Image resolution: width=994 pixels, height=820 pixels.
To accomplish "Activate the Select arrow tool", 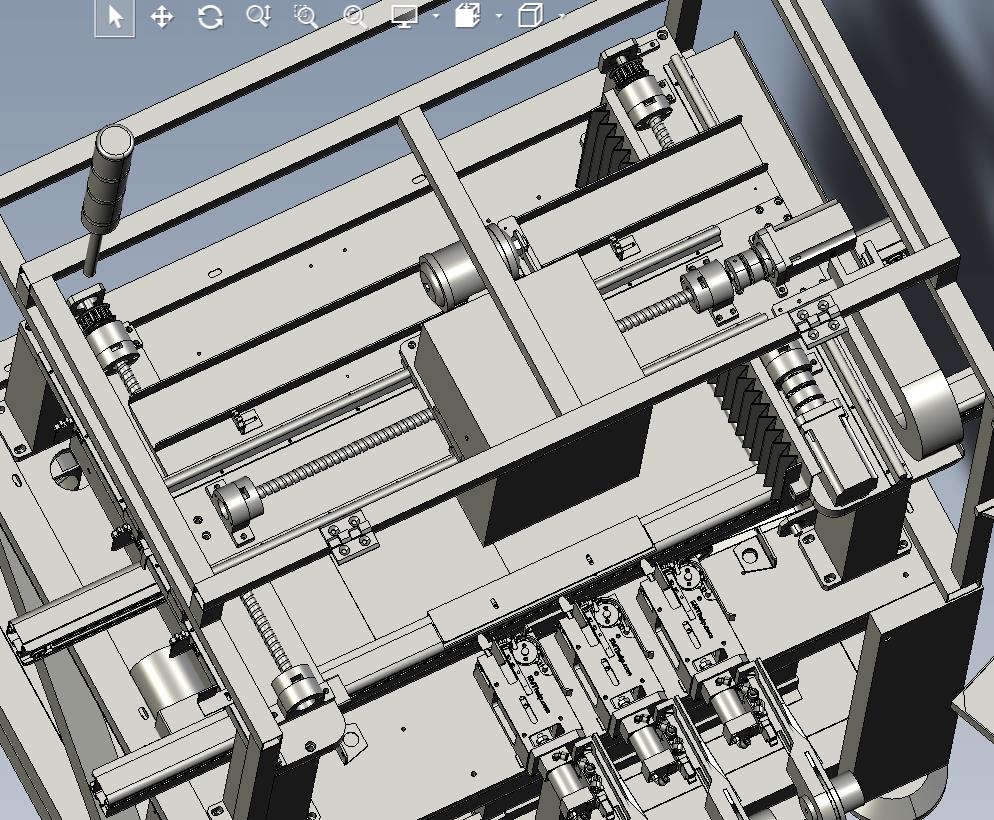I will [x=115, y=17].
